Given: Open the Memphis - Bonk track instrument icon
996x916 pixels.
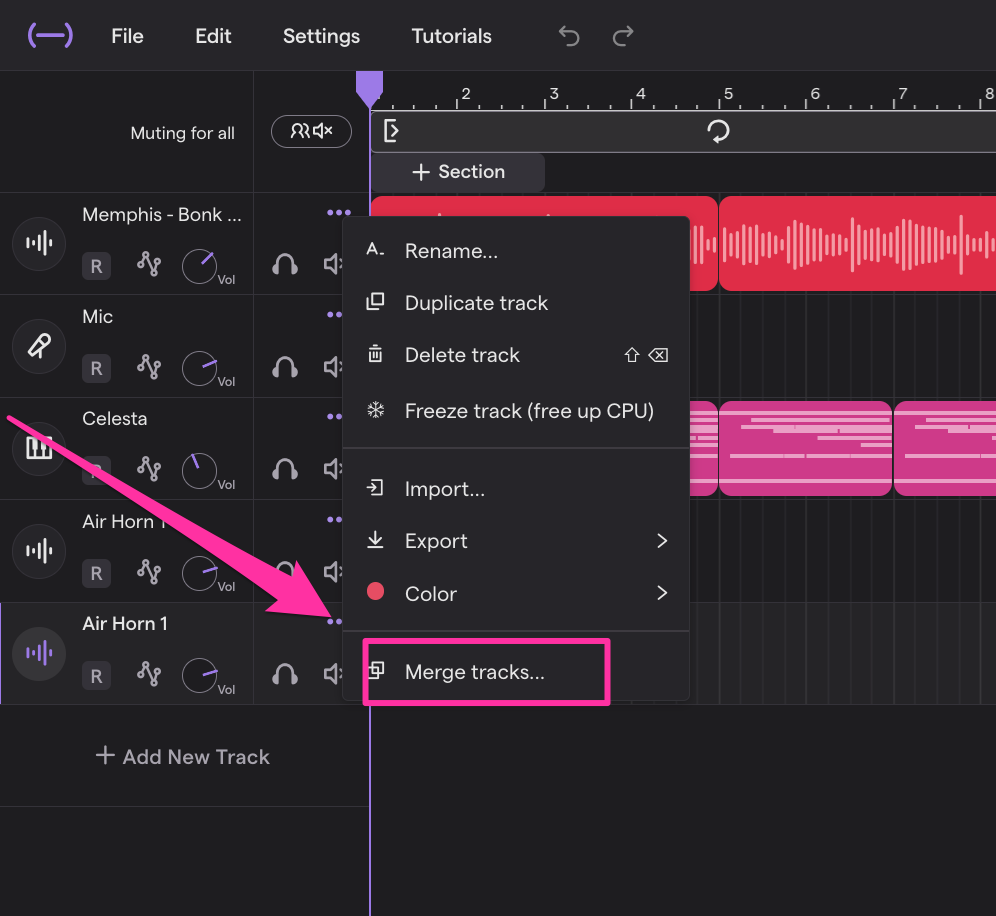Looking at the screenshot, I should [39, 243].
